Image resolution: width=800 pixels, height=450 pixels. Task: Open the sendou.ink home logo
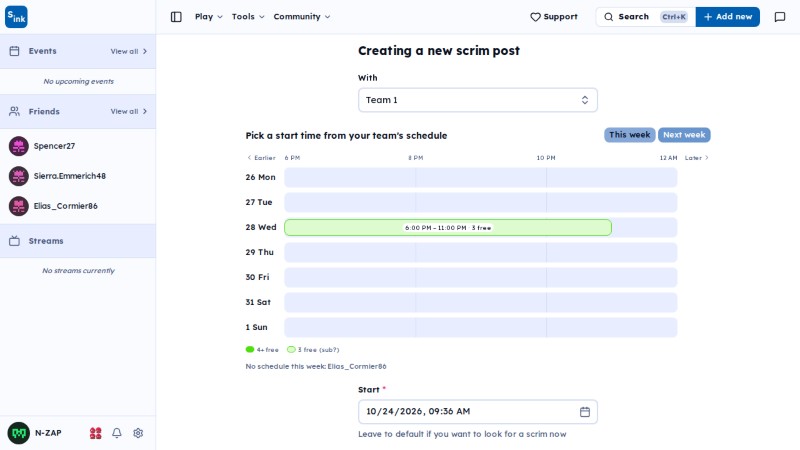pos(16,17)
